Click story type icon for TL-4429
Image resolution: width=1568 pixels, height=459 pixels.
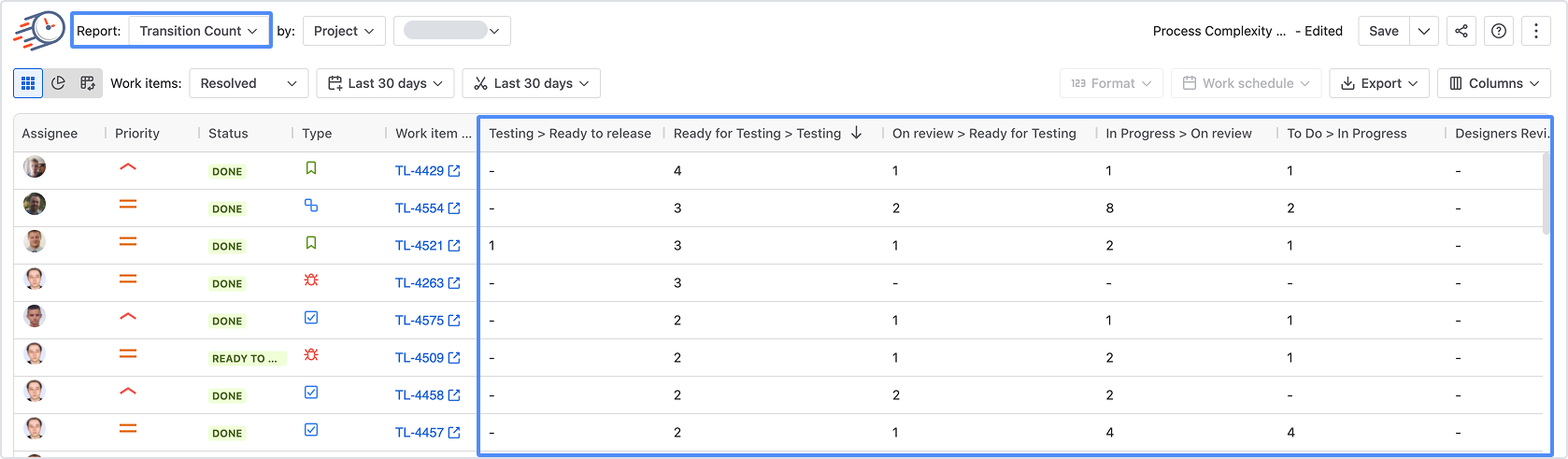[x=311, y=168]
